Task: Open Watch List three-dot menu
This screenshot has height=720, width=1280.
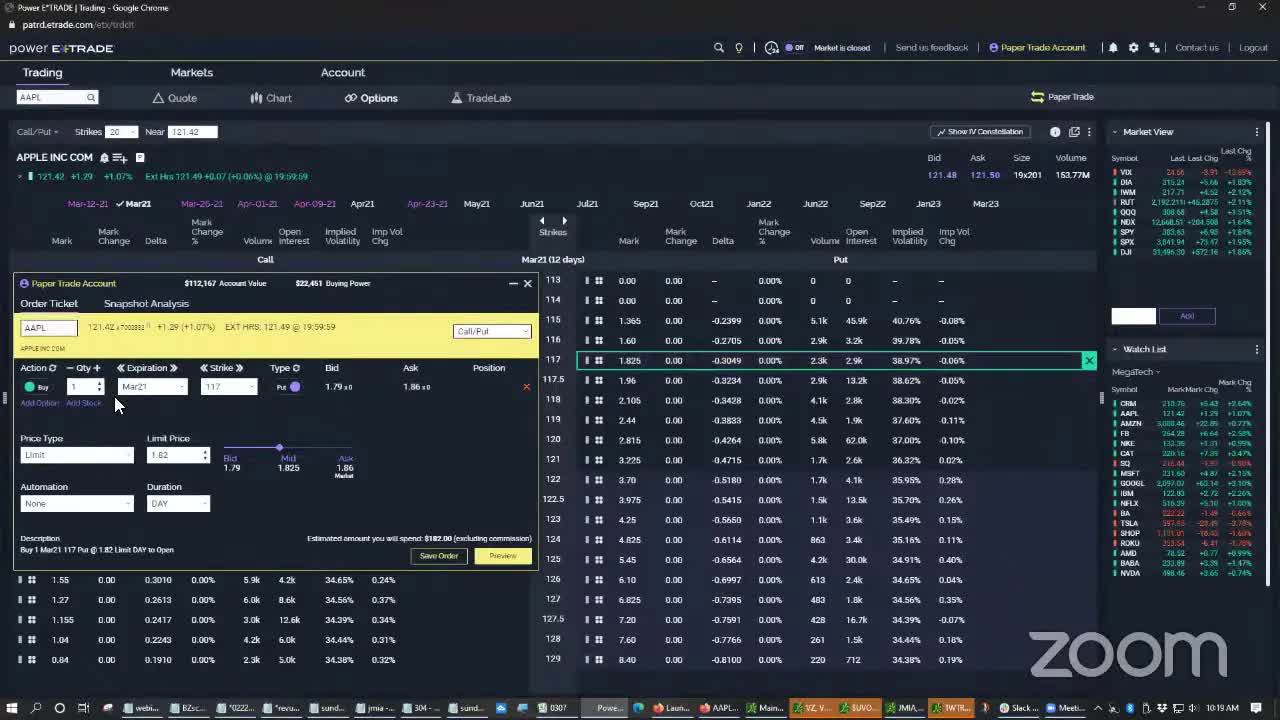Action: (x=1257, y=349)
